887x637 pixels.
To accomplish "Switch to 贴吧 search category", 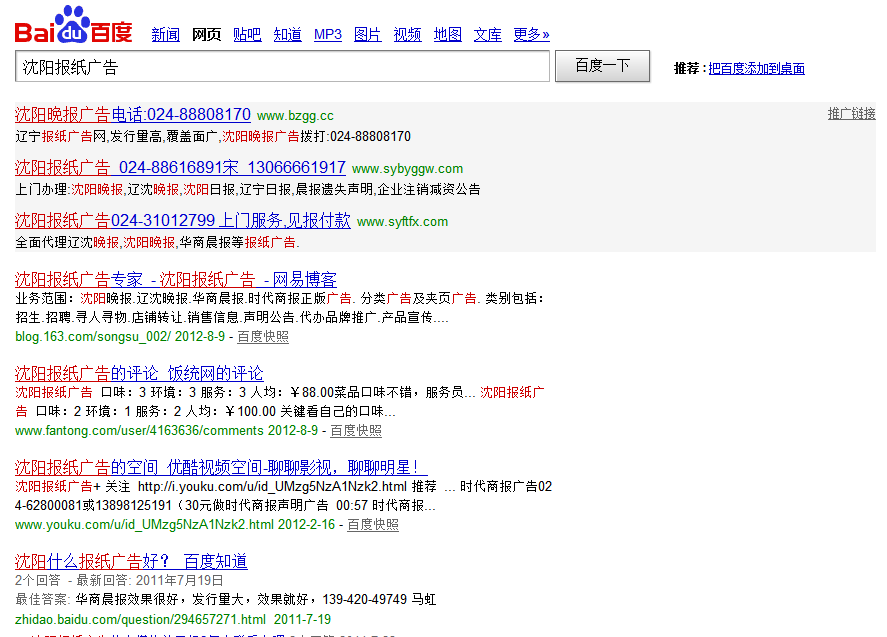I will [247, 35].
